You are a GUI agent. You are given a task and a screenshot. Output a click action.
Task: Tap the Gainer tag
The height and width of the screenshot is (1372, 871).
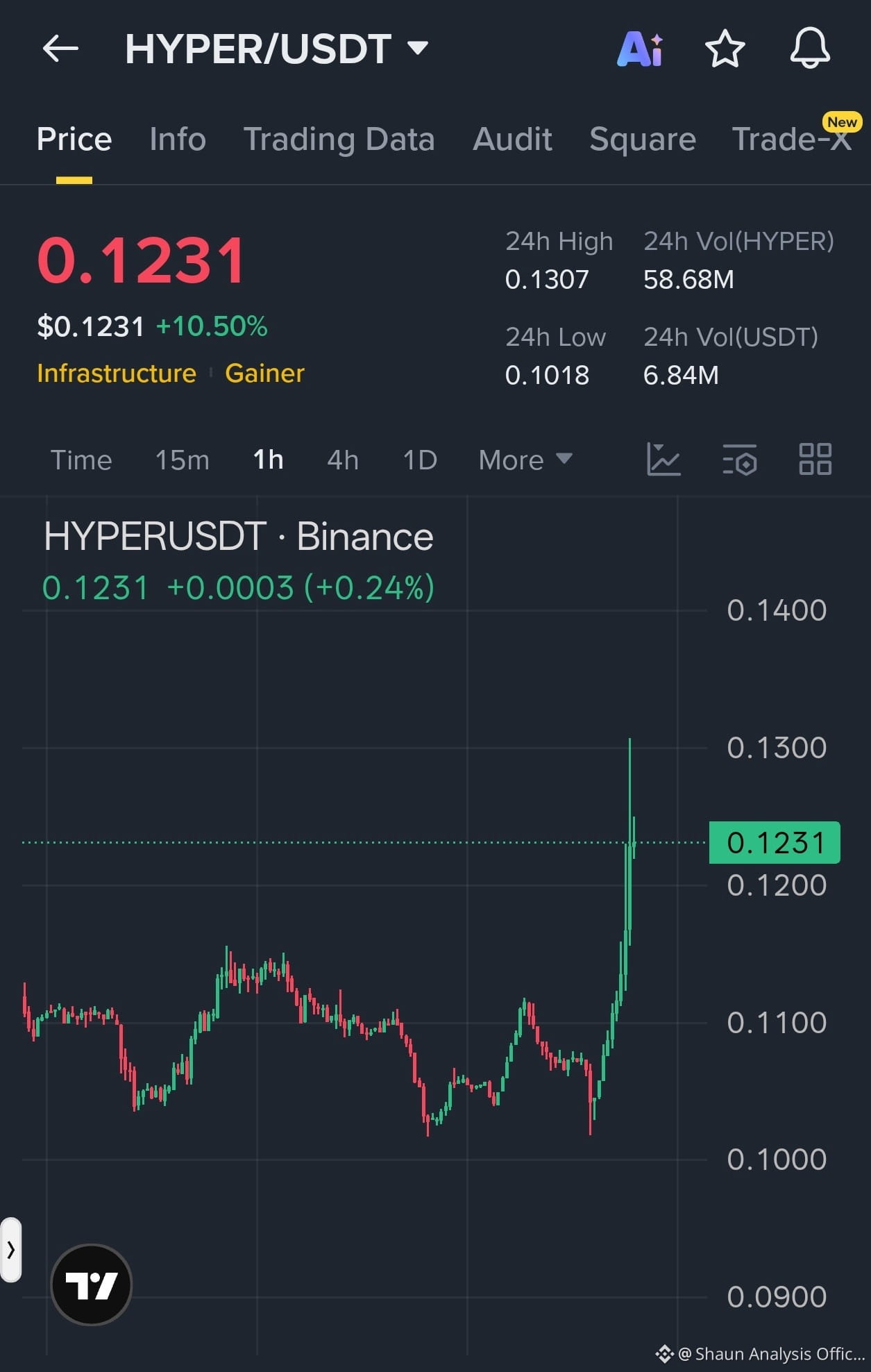point(264,374)
